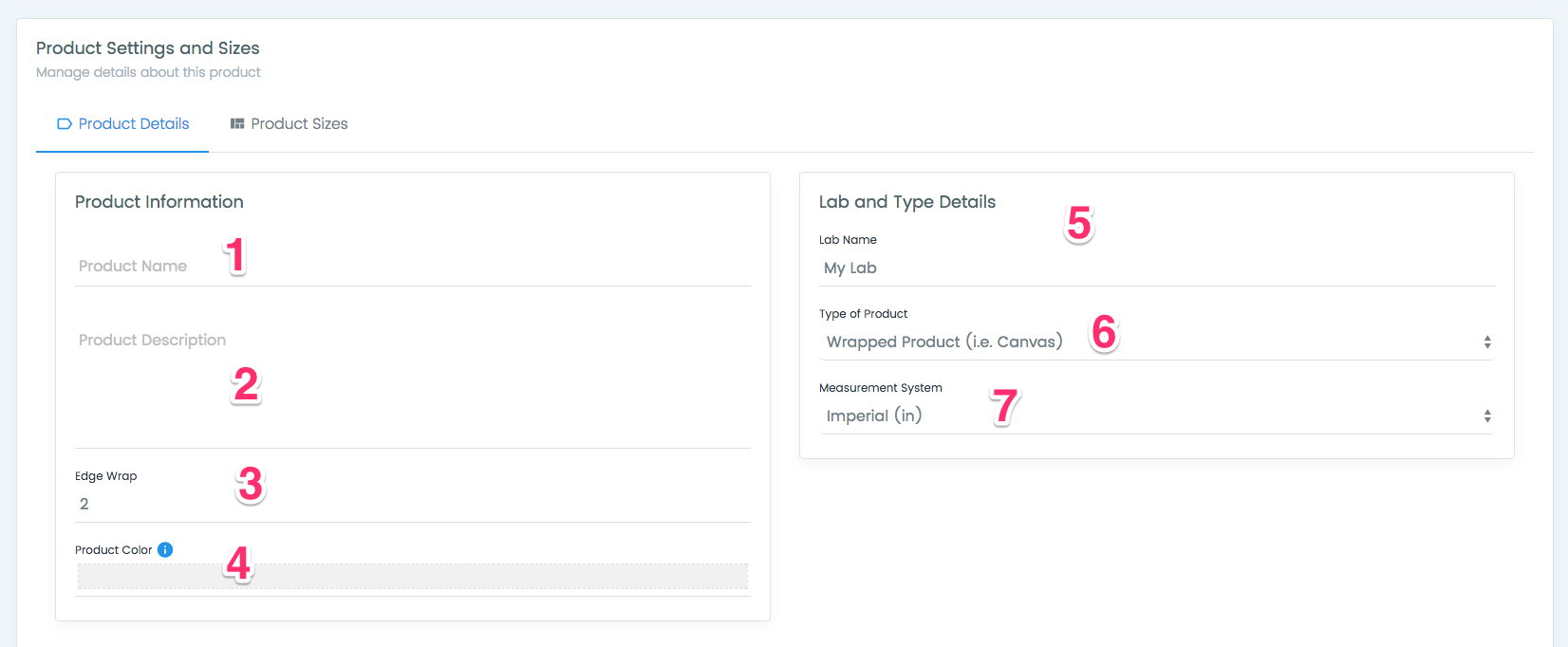
Task: Click the Edge Wrap label
Action: click(106, 476)
